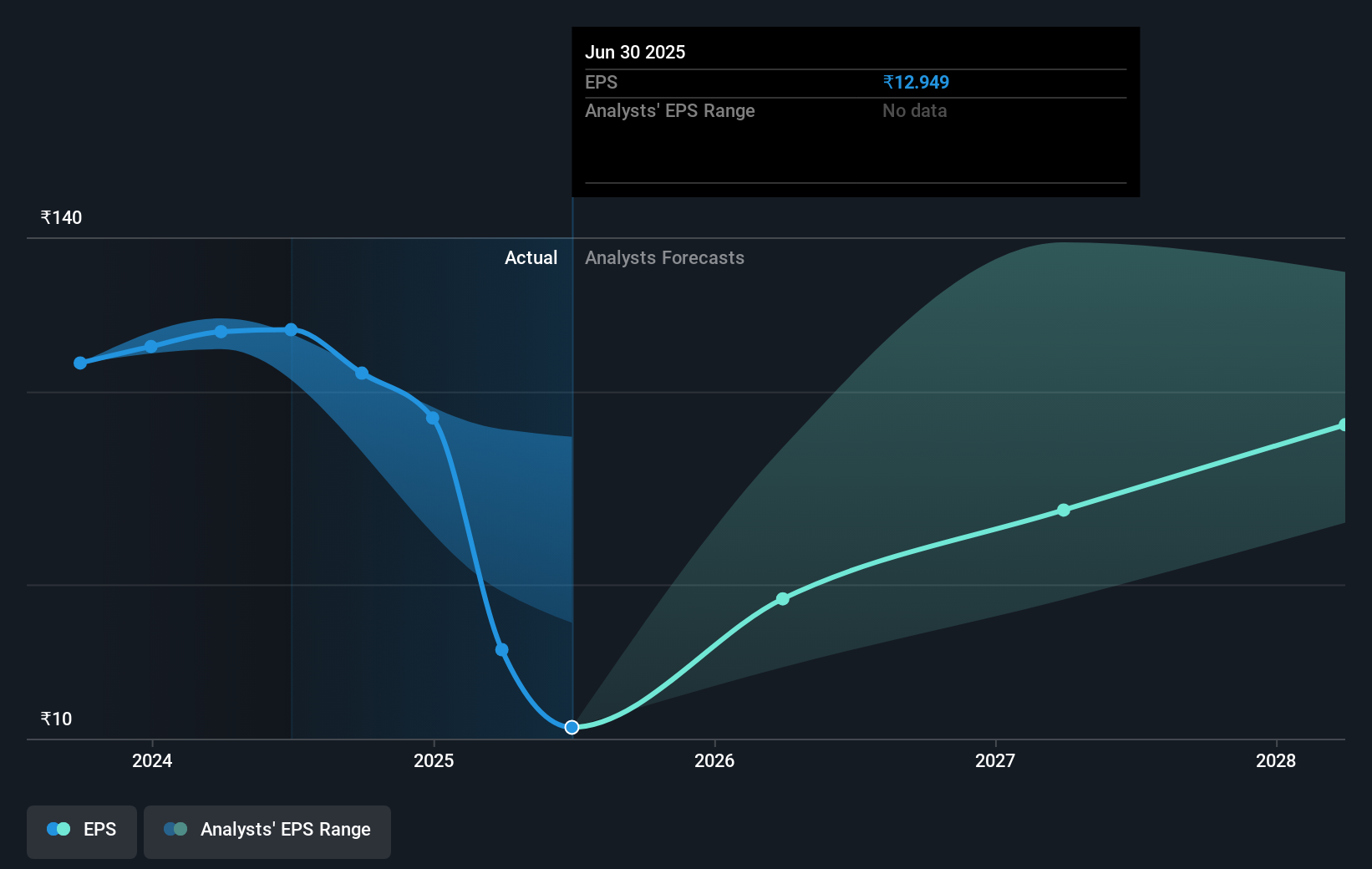Select the forecast data point in early 2027
The height and width of the screenshot is (869, 1372).
click(x=1063, y=510)
